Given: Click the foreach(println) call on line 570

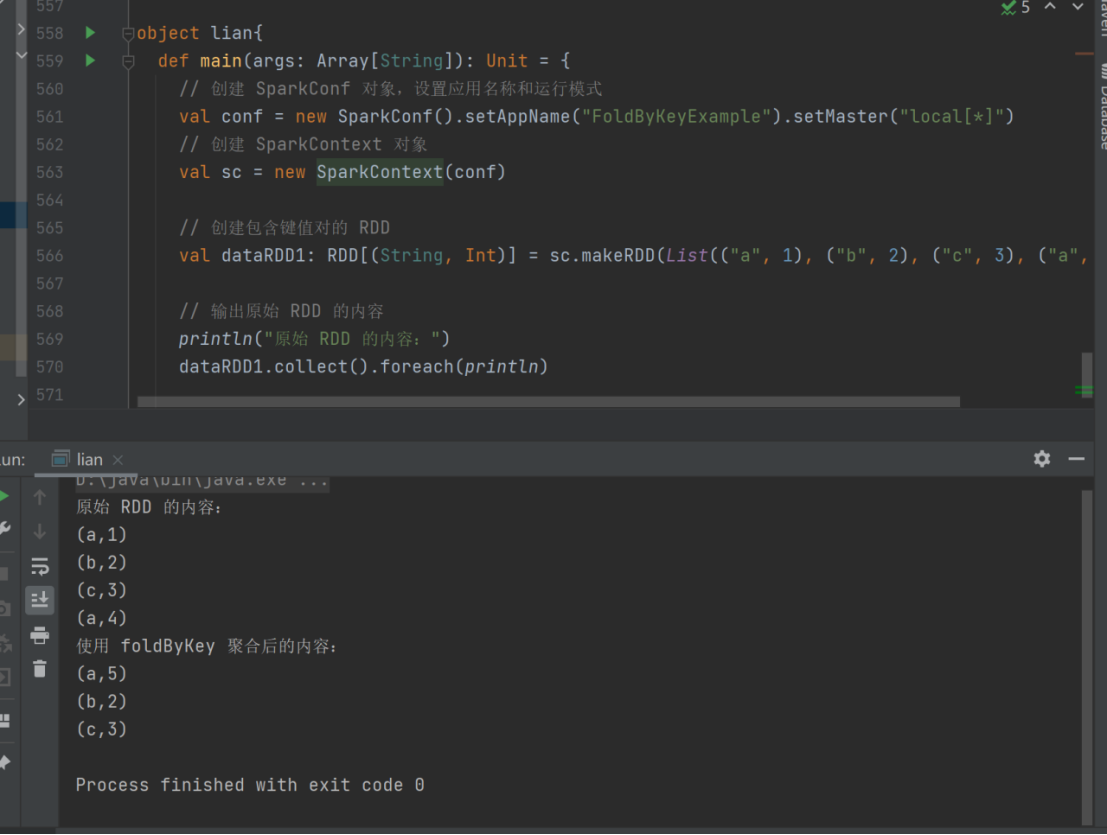Looking at the screenshot, I should pos(464,367).
